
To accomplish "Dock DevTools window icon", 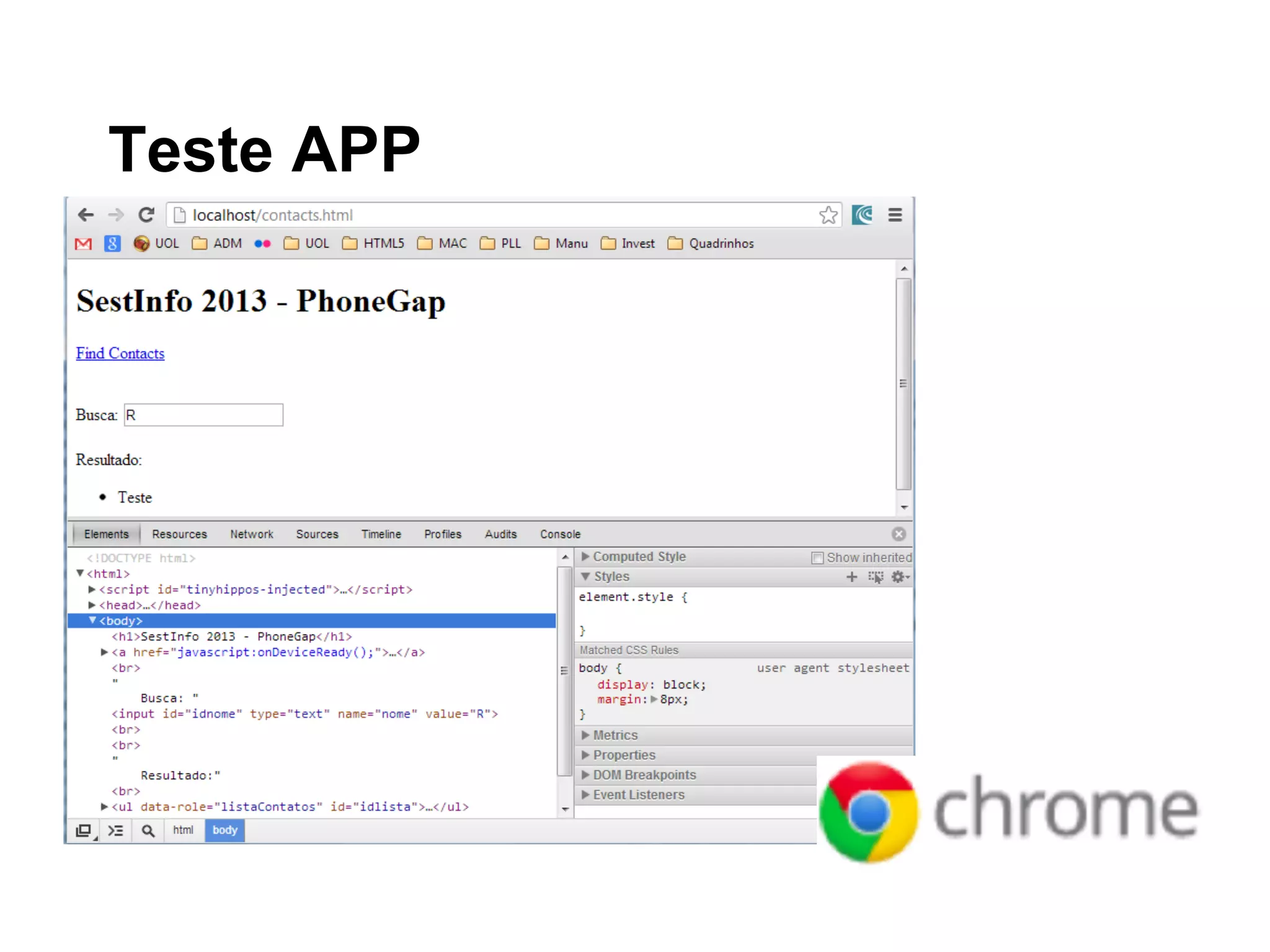I will point(84,831).
